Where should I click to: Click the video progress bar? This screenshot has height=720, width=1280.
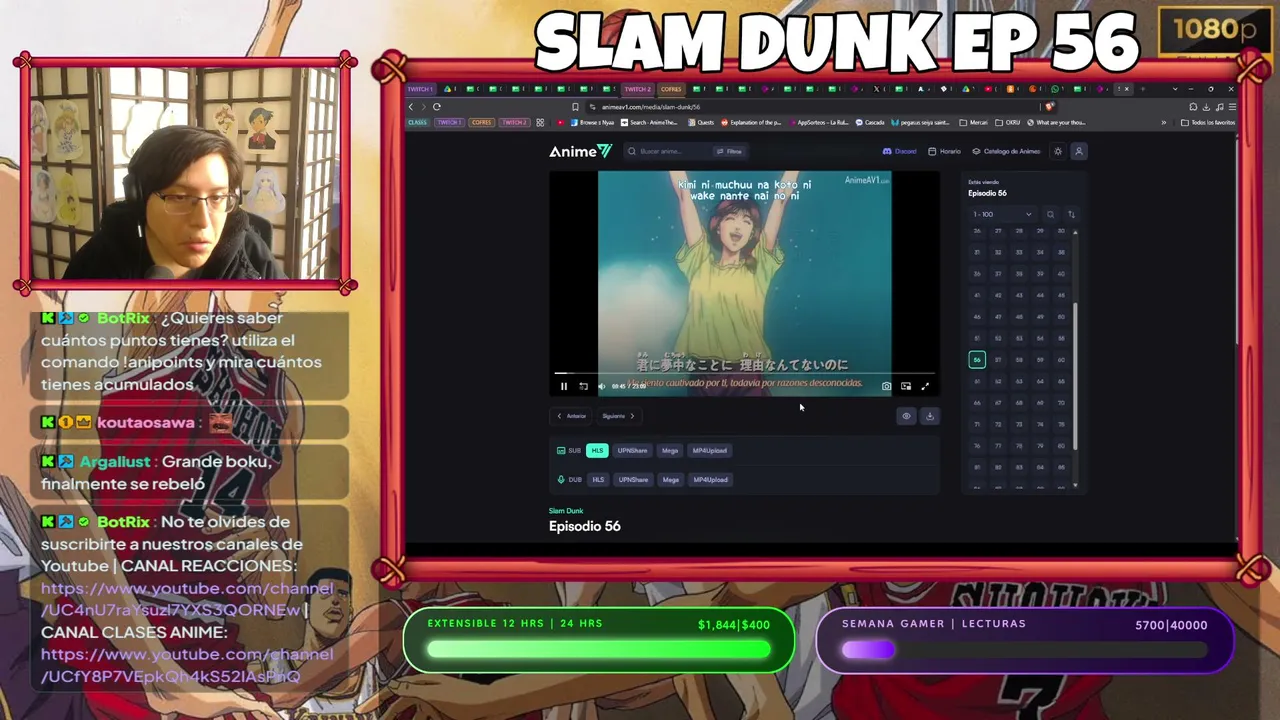point(744,373)
